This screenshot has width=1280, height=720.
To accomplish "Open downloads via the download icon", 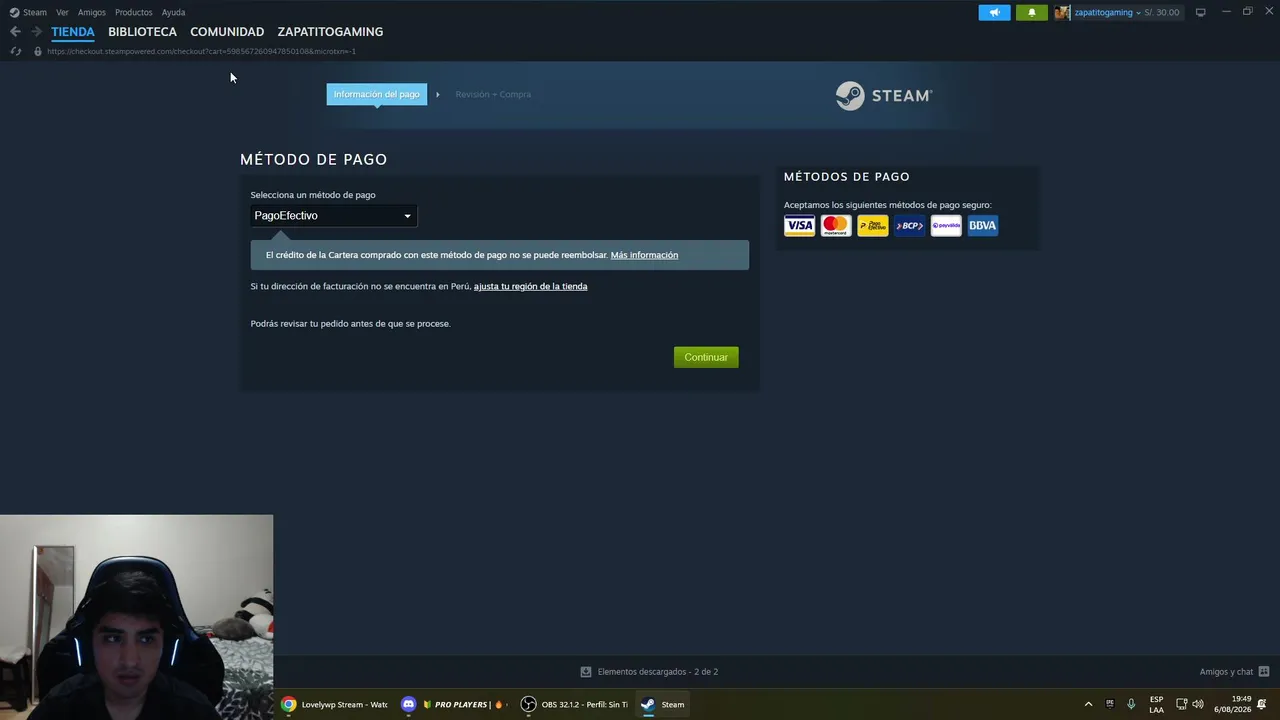I will coord(586,672).
